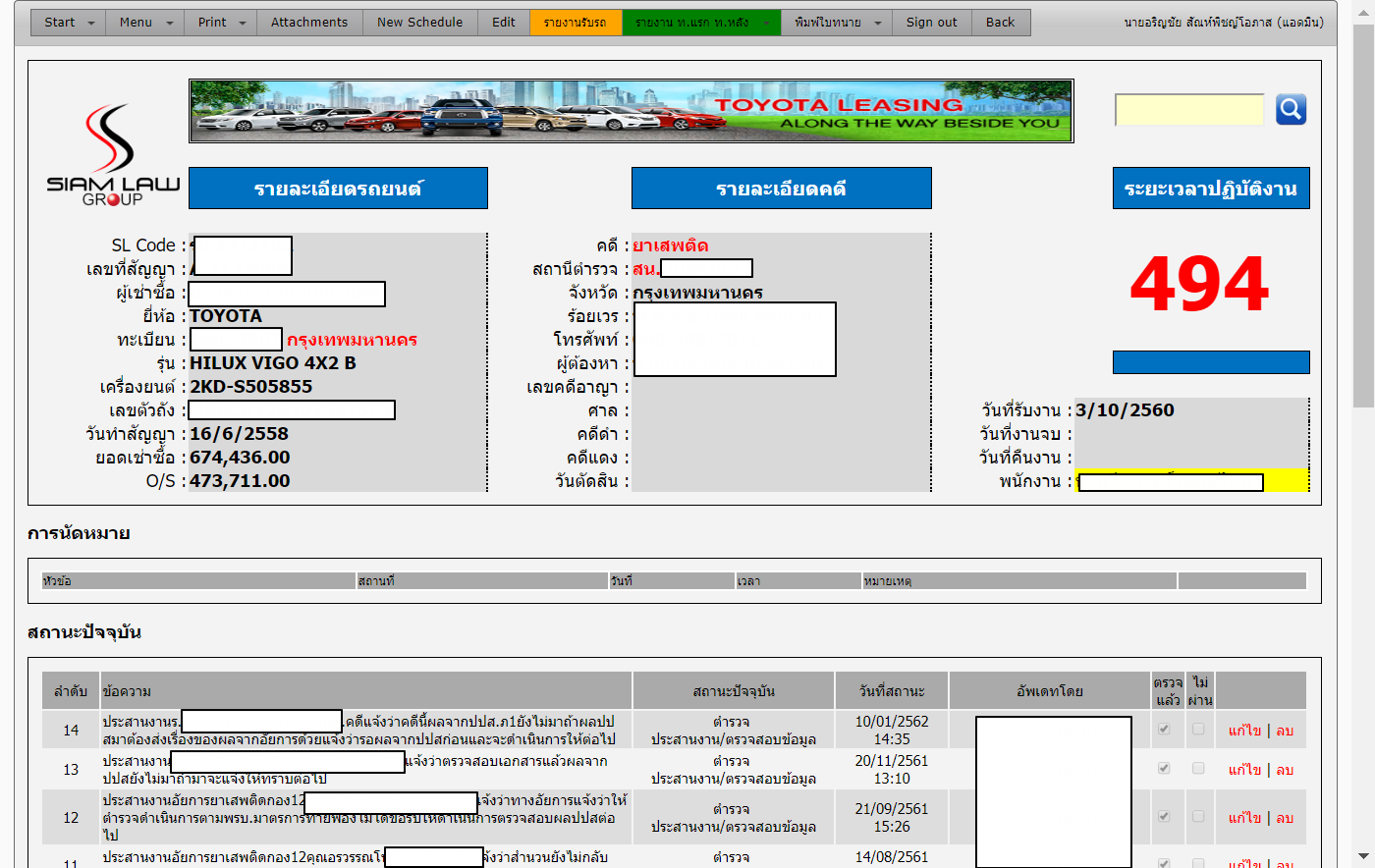The height and width of the screenshot is (868, 1375).
Task: Click แก้ไข link for row 14
Action: [x=1244, y=731]
